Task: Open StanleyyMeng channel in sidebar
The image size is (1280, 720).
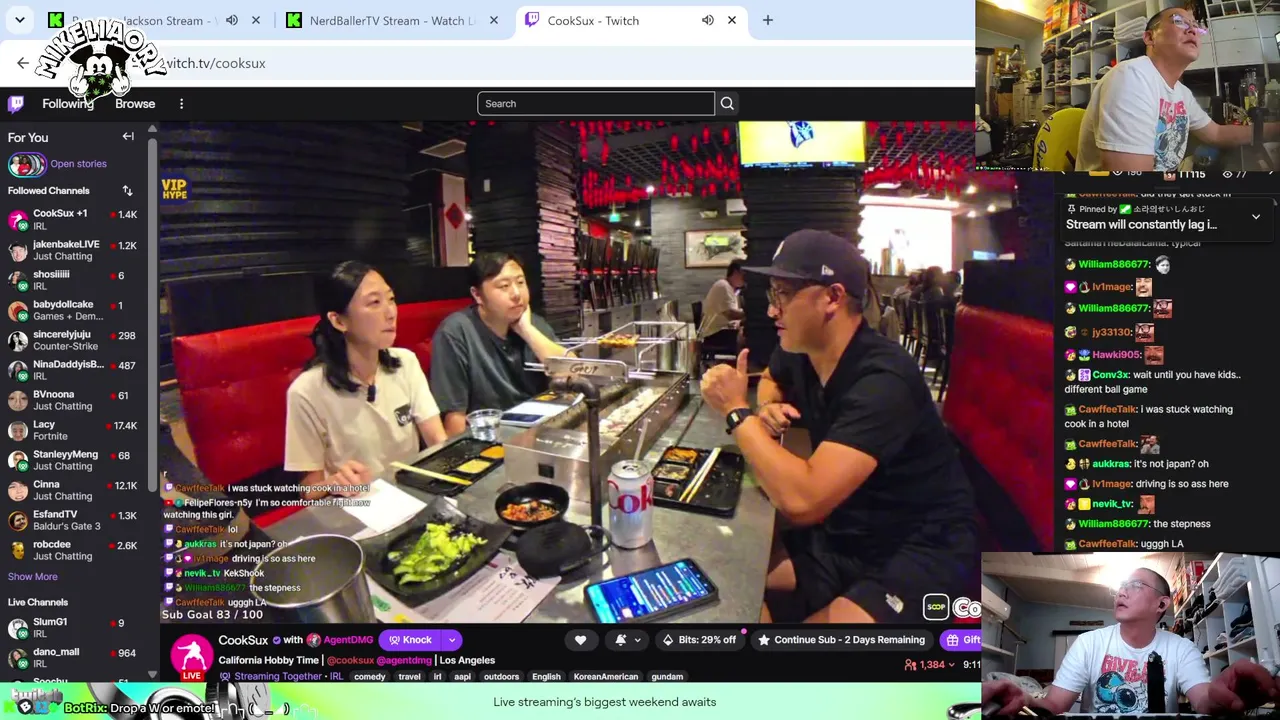Action: click(x=72, y=460)
